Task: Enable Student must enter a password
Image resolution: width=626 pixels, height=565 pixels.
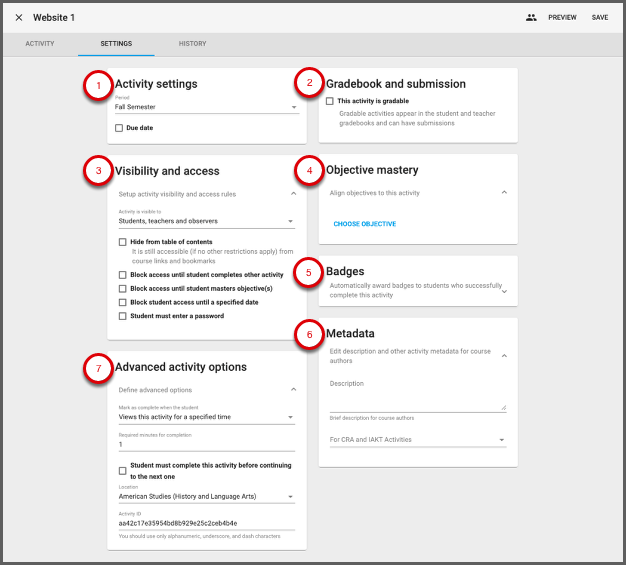Action: [122, 316]
